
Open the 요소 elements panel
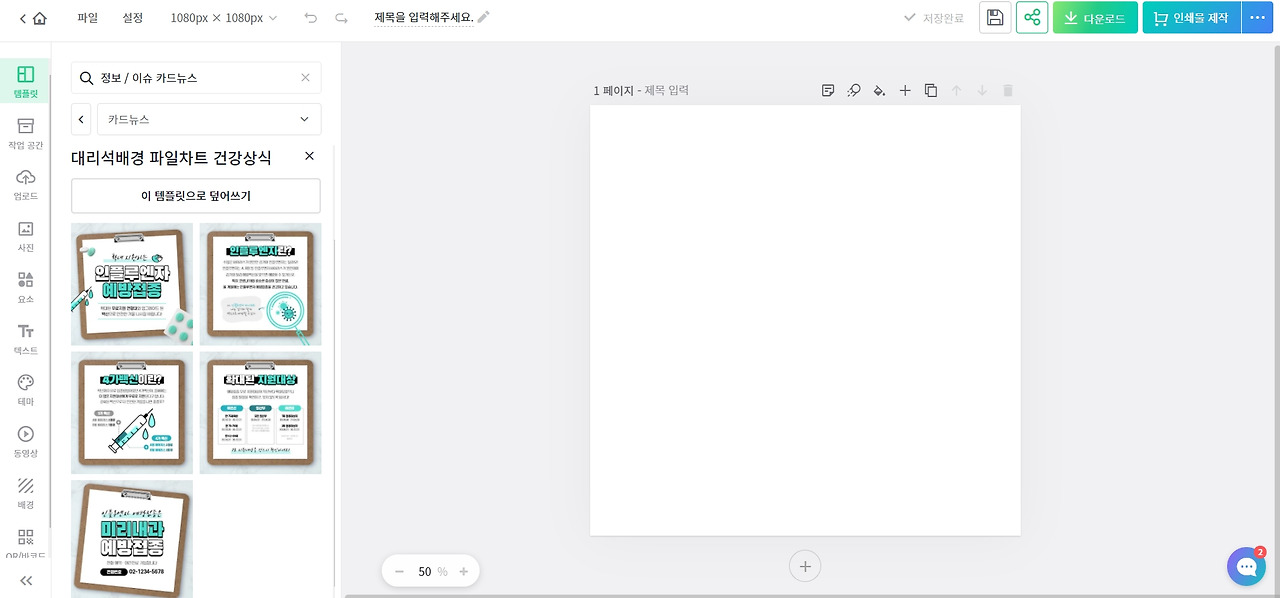click(x=26, y=288)
